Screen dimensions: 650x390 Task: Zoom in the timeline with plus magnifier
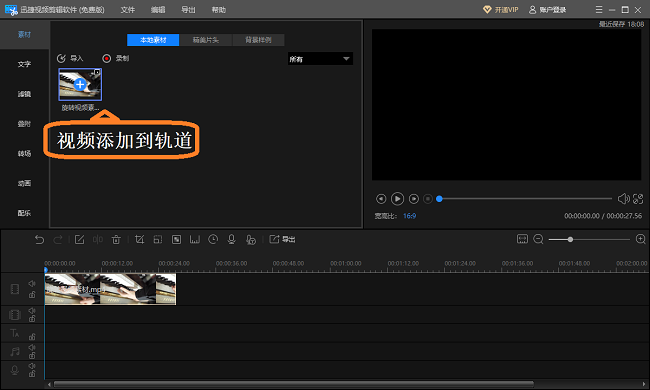click(x=640, y=239)
